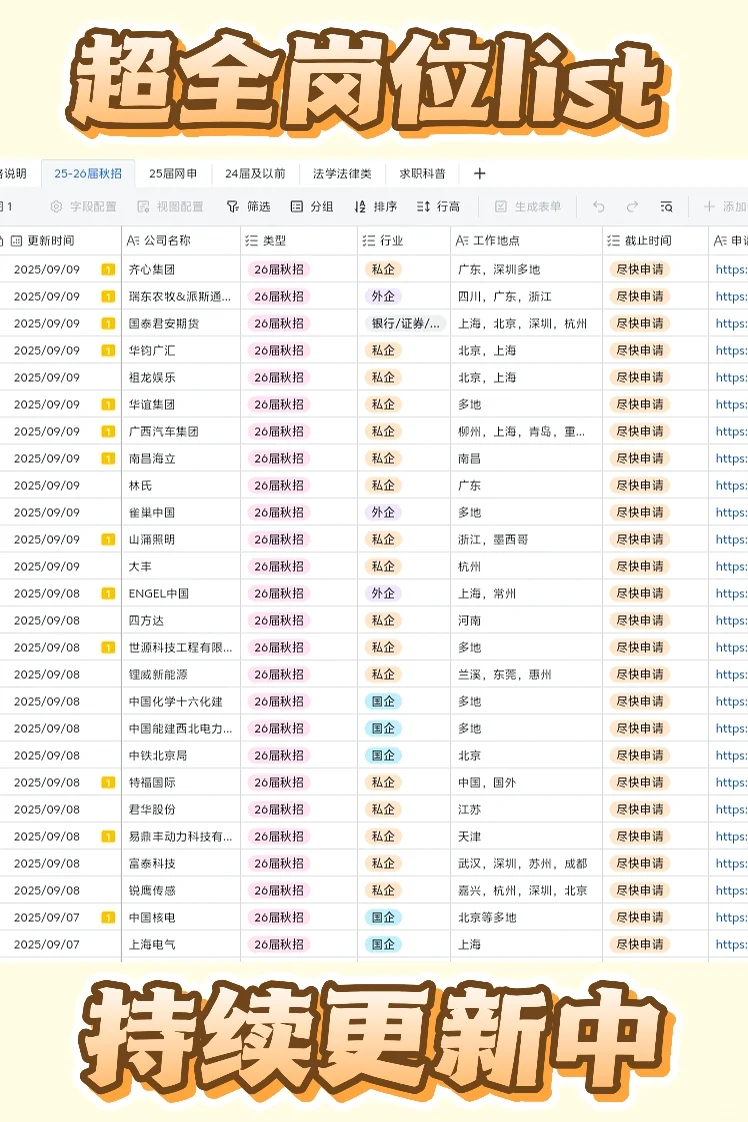The width and height of the screenshot is (748, 1122).
Task: Select the 法学法律类 tab
Action: pos(342,174)
